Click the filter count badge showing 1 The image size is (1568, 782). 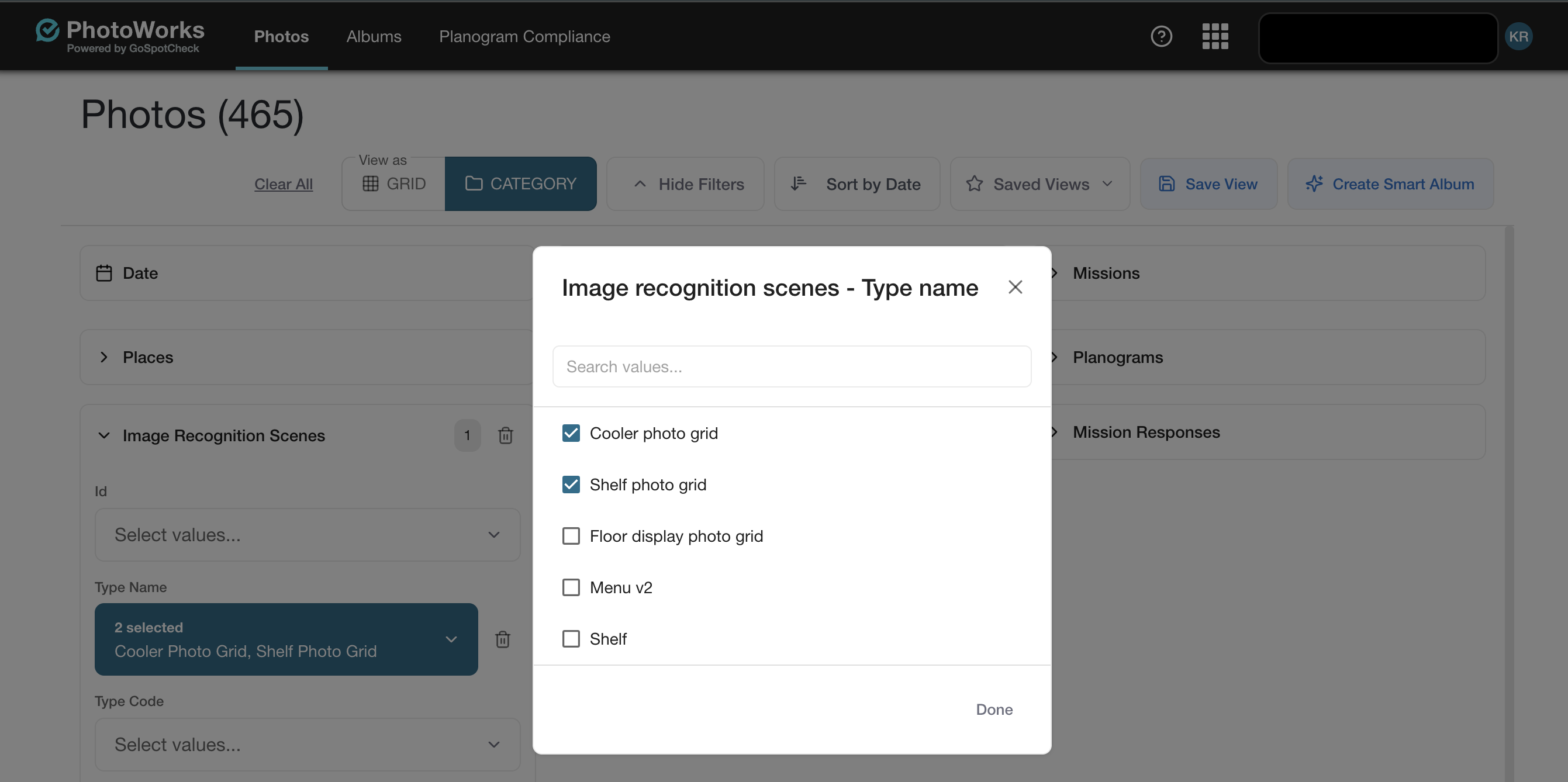click(x=467, y=435)
